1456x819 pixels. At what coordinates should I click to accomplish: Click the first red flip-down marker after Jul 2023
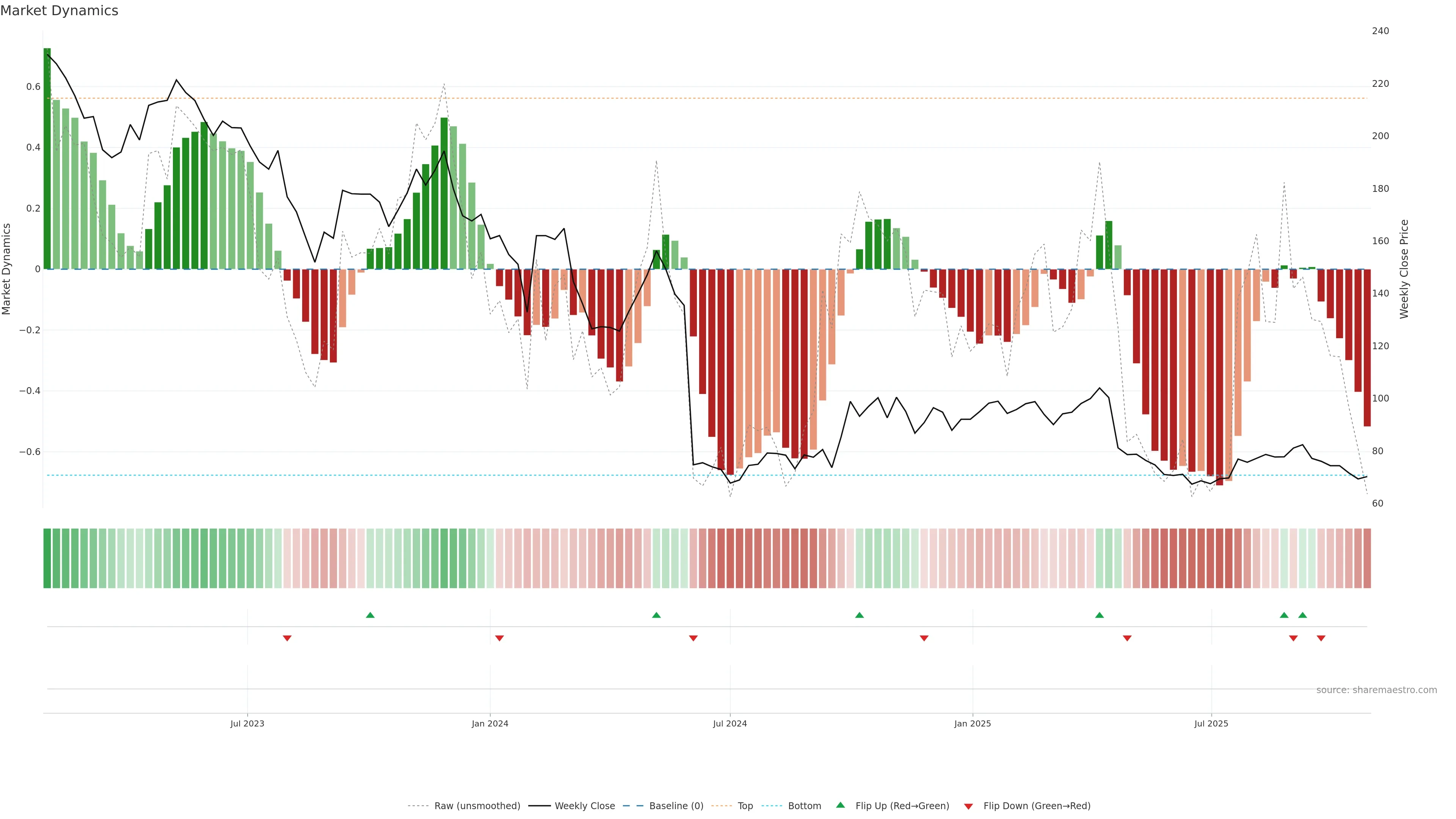pyautogui.click(x=287, y=638)
